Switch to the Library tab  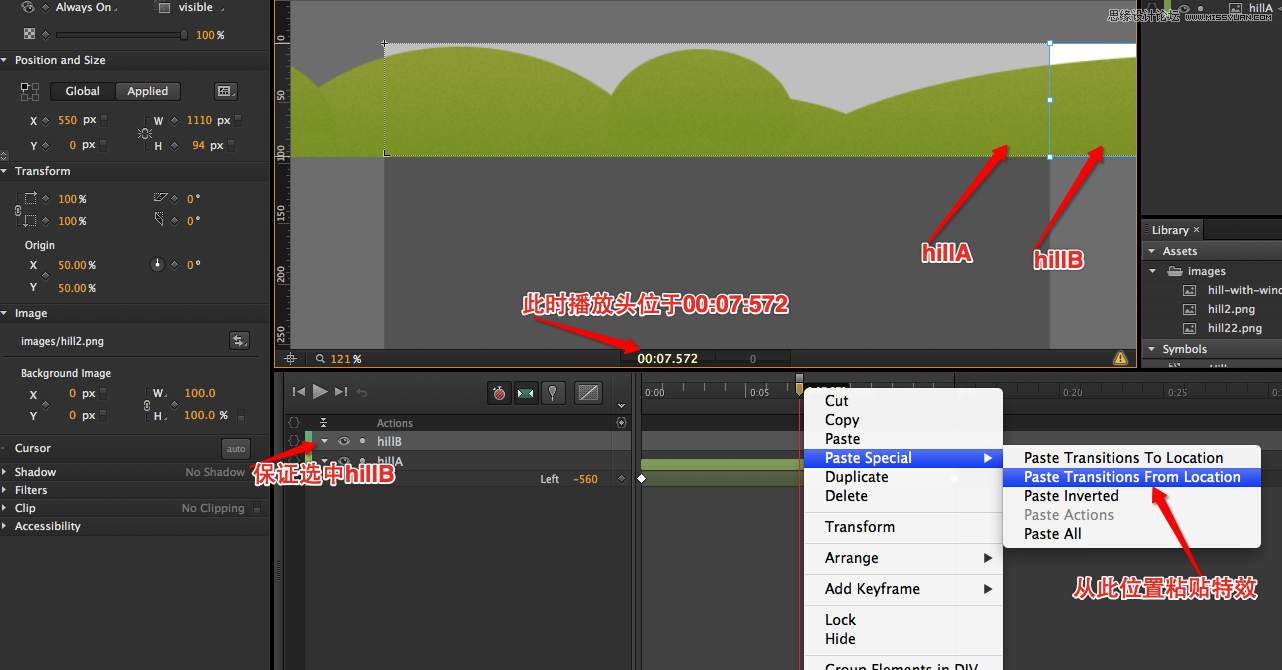point(1170,230)
